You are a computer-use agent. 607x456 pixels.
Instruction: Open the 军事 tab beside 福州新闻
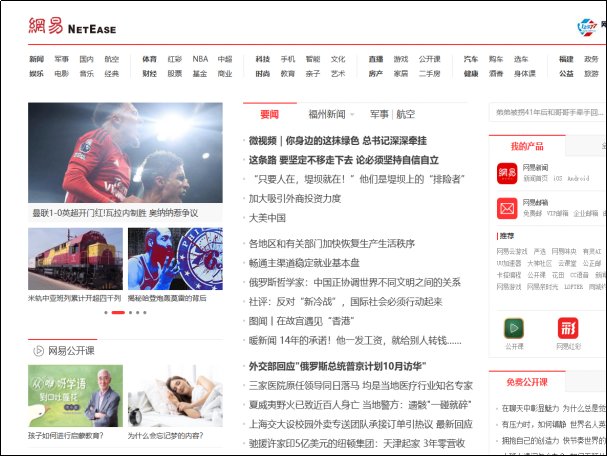point(379,114)
